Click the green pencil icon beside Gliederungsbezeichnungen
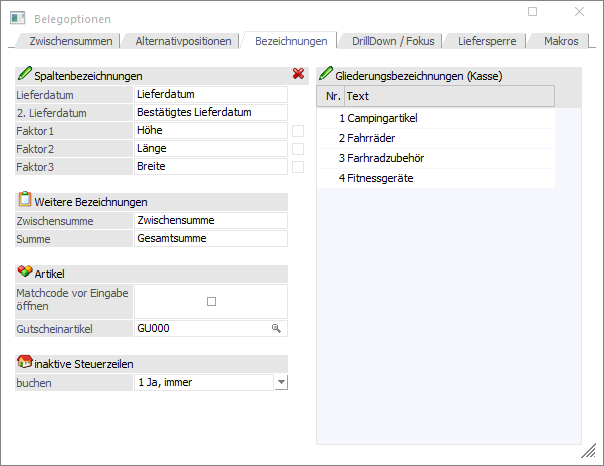This screenshot has height=466, width=604. [x=325, y=74]
